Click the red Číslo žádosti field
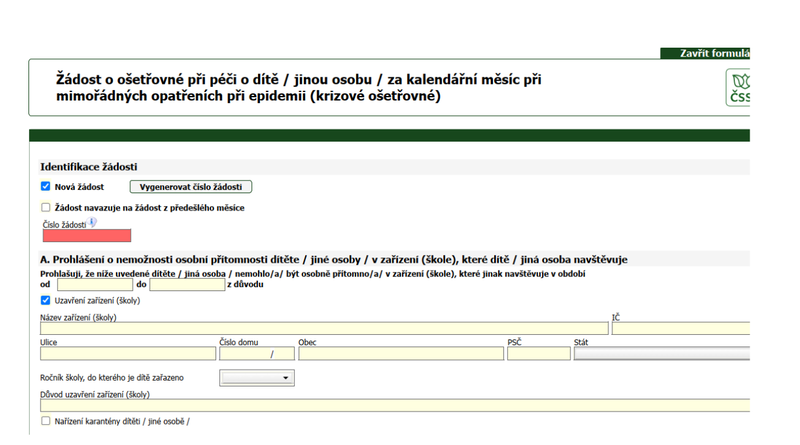 pos(86,235)
